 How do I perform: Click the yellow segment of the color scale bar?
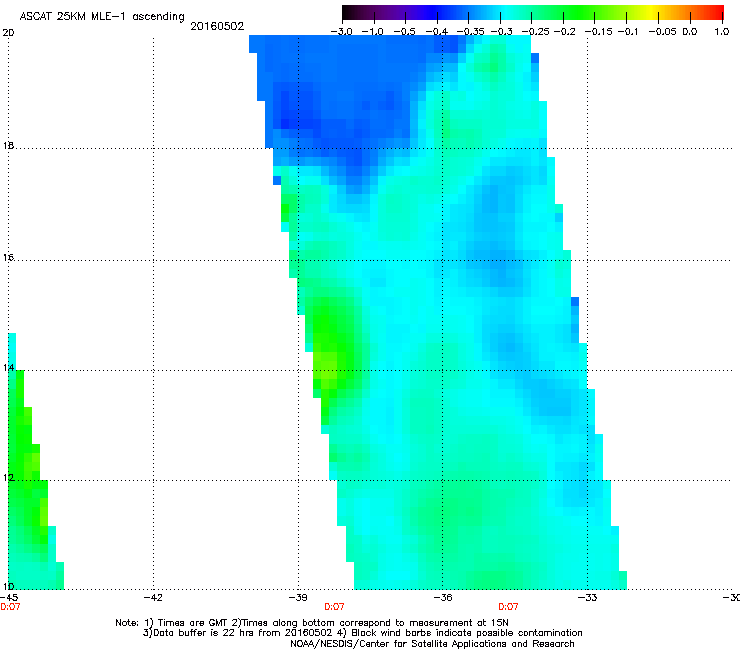[653, 13]
